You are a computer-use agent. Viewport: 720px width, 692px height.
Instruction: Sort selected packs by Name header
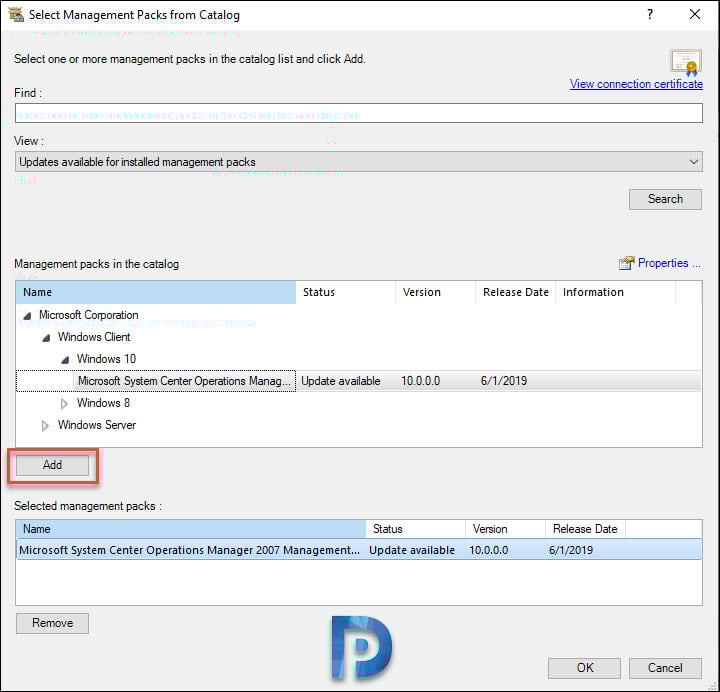pyautogui.click(x=191, y=529)
